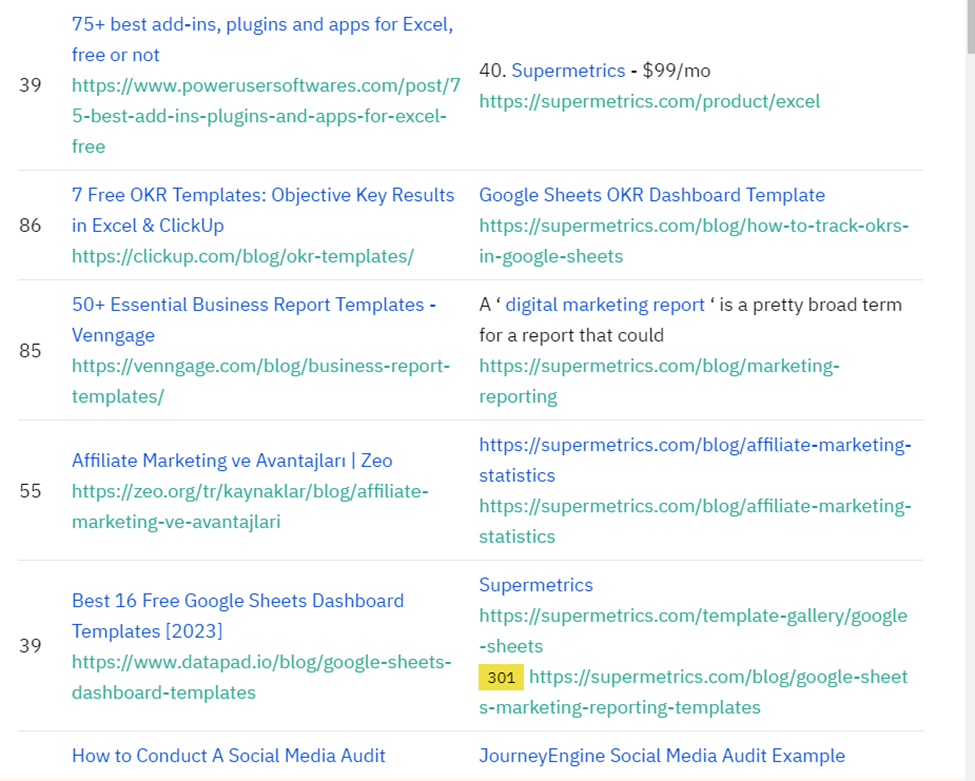The width and height of the screenshot is (975, 781).
Task: Click 'JourneyEngine Social Media Audit Example' anchor
Action: (662, 755)
